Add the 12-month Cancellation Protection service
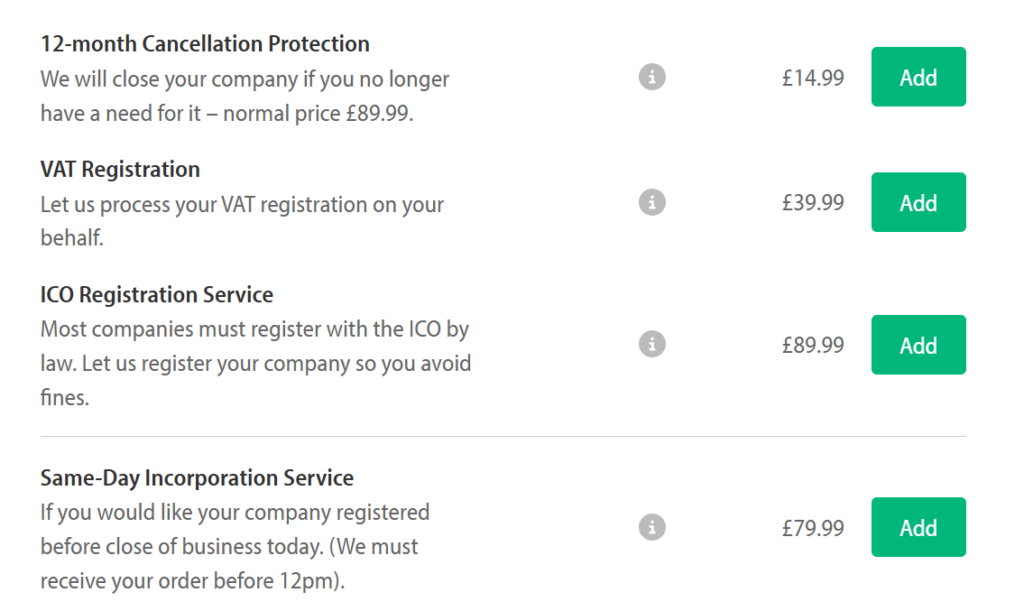This screenshot has height=611, width=1024. point(917,76)
